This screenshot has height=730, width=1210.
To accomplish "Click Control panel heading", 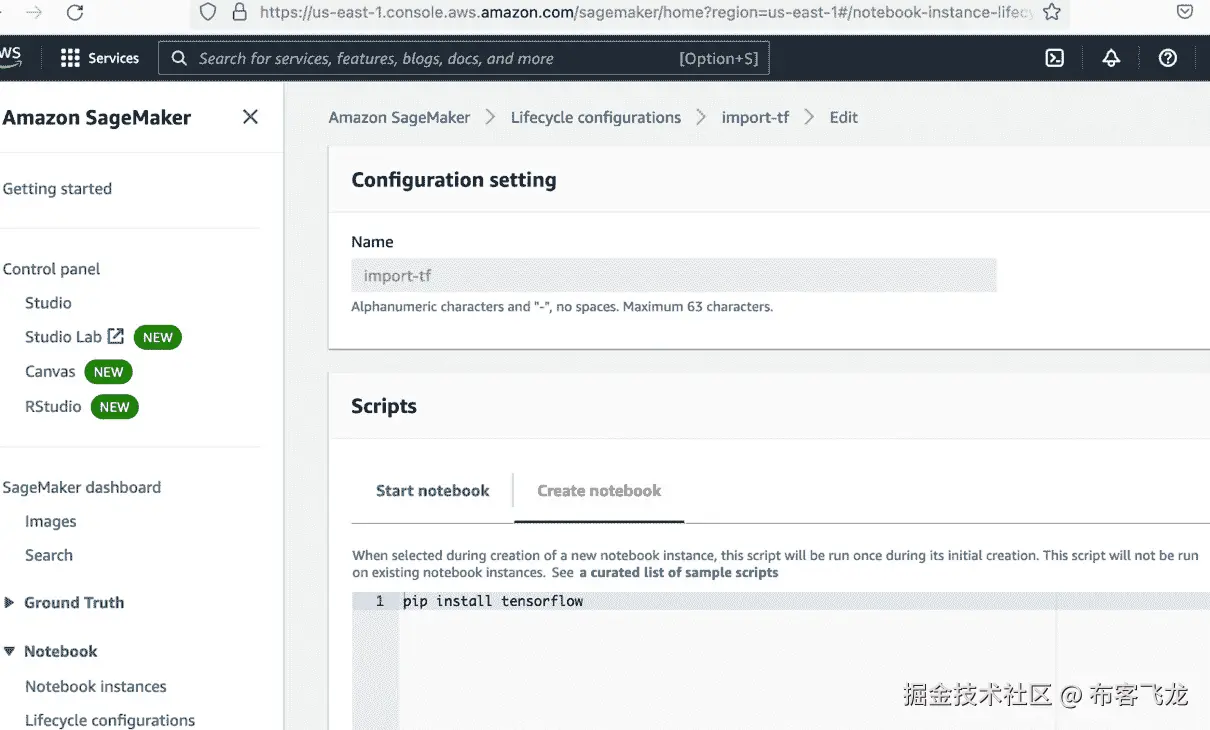I will point(52,269).
